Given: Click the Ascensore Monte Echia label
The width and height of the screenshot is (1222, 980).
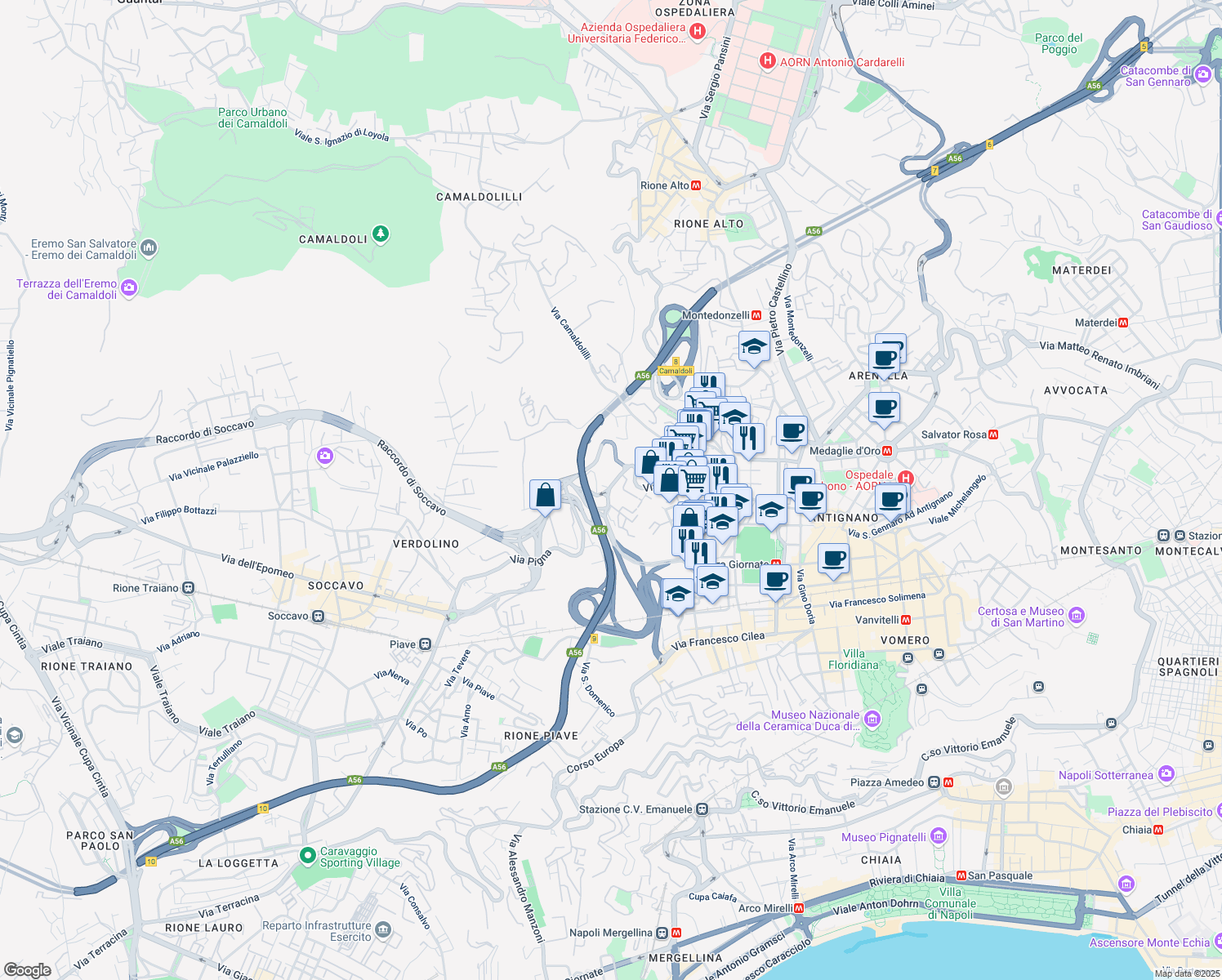Looking at the screenshot, I should click(x=1149, y=942).
